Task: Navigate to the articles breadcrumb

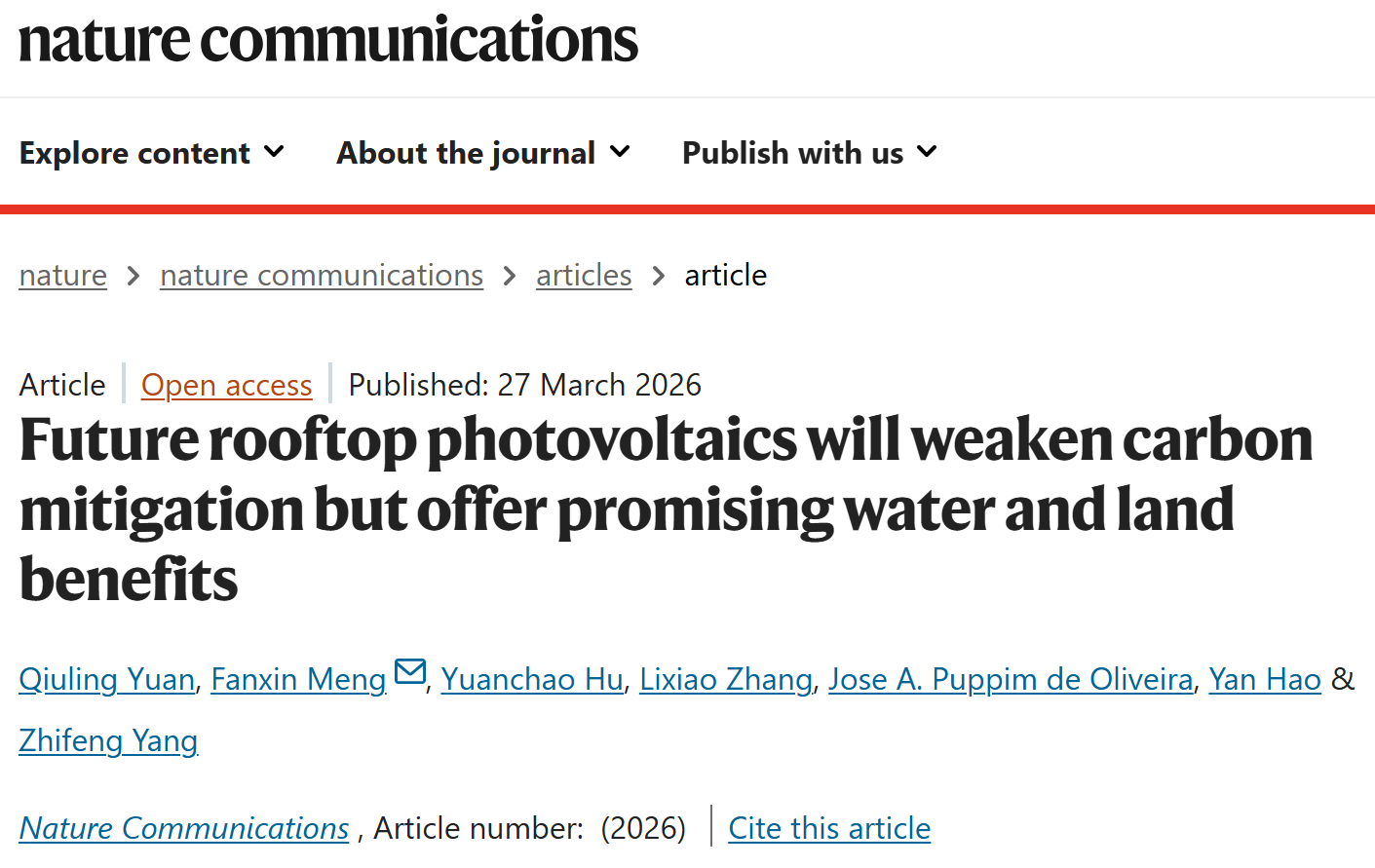Action: [x=584, y=276]
